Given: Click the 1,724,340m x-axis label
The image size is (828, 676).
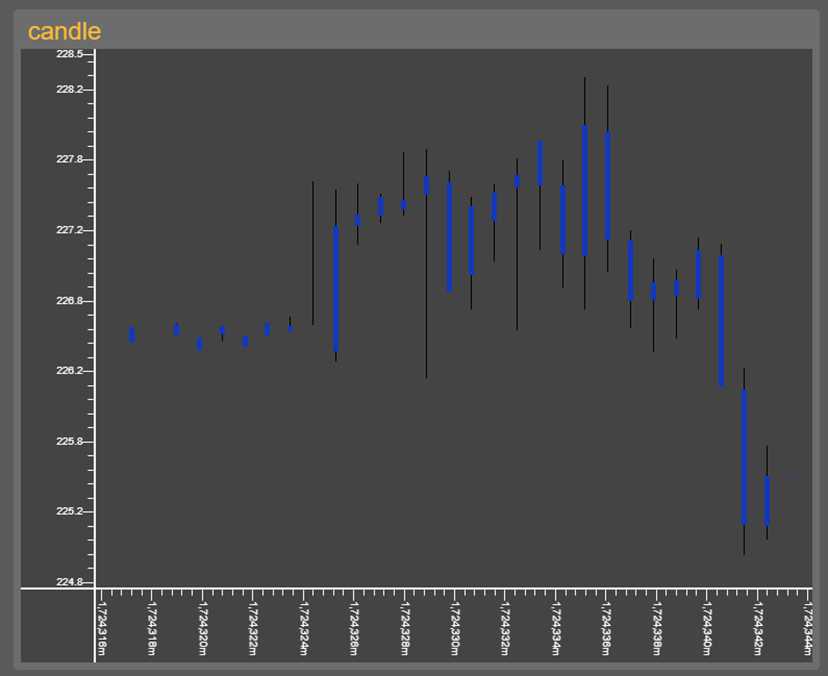Looking at the screenshot, I should 707,628.
